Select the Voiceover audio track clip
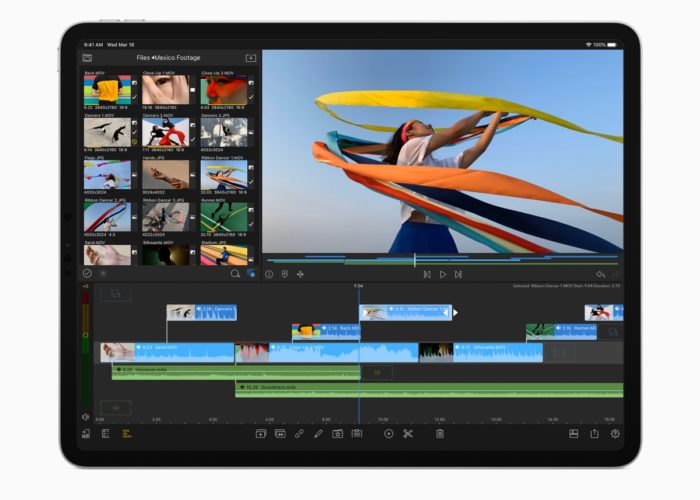Screen dimensions: 700x500 [236, 373]
